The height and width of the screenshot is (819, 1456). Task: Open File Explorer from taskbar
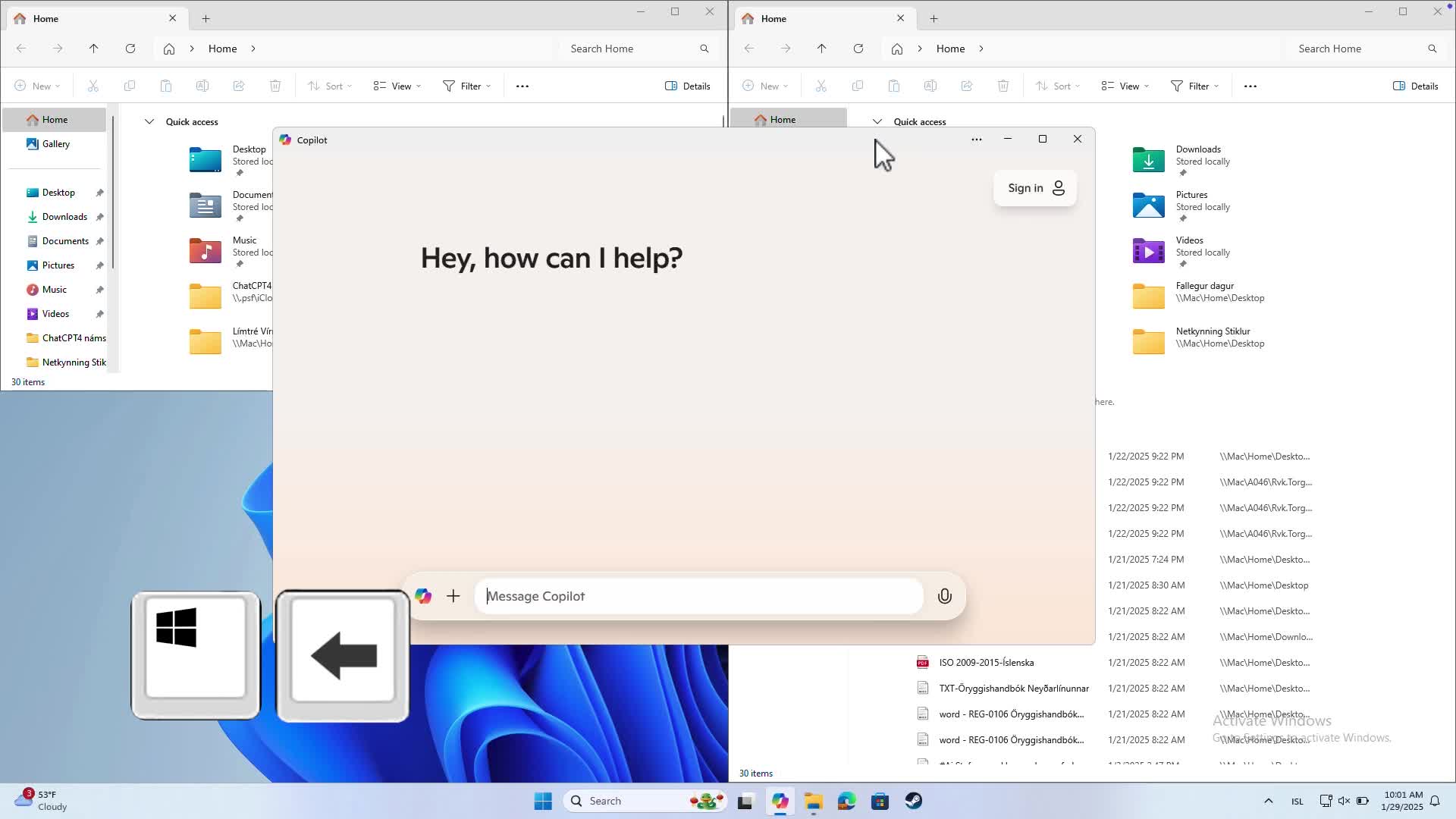[x=814, y=801]
